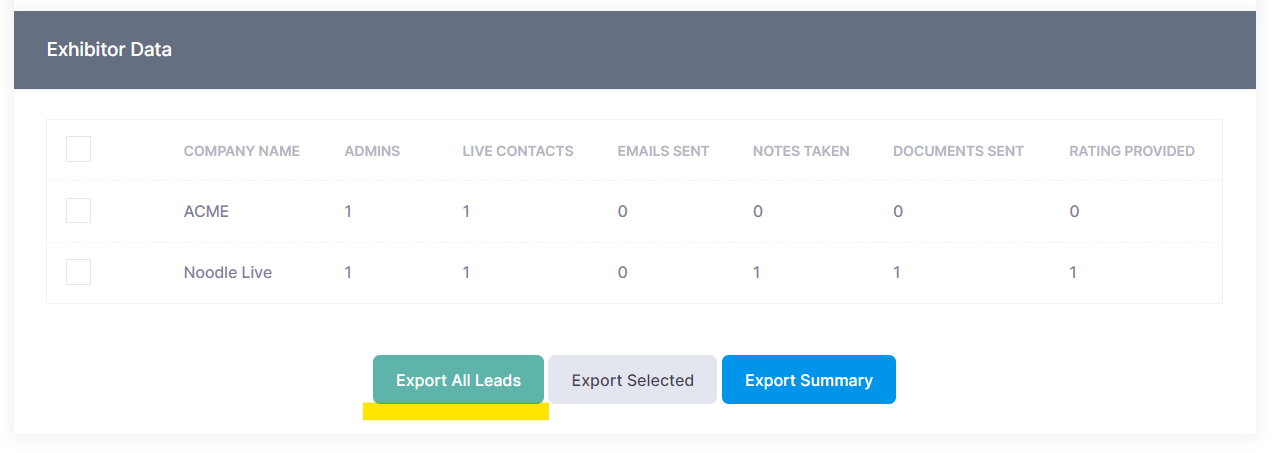Image resolution: width=1279 pixels, height=453 pixels.
Task: Click the Live Contacts column header
Action: pos(517,151)
